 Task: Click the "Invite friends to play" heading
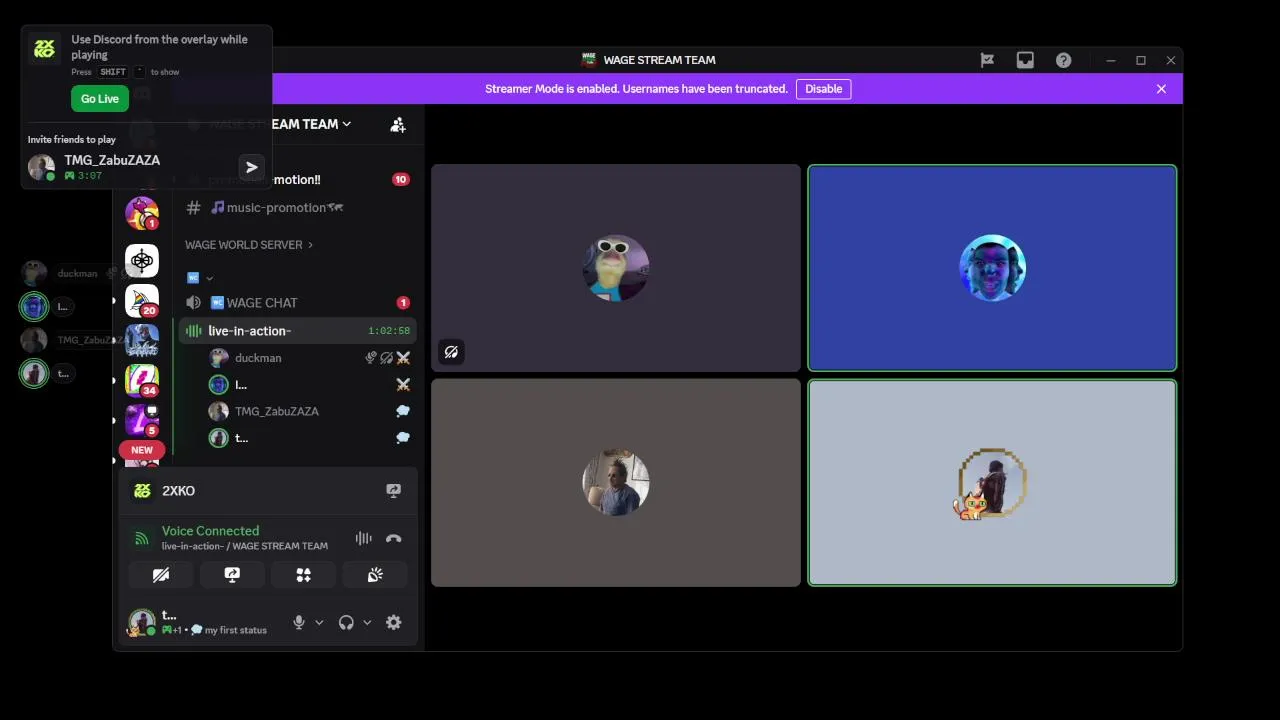[x=72, y=140]
